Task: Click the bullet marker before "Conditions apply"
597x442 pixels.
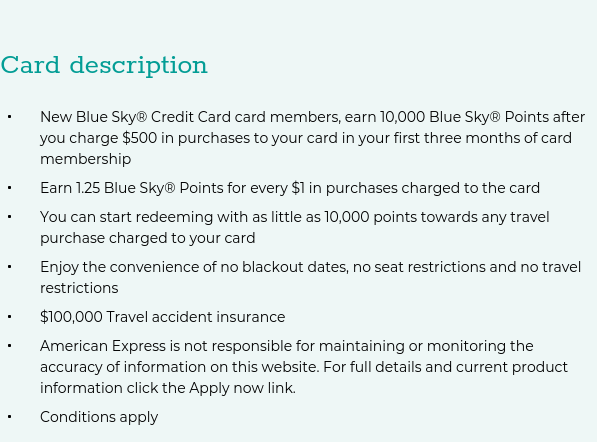Action: click(10, 417)
